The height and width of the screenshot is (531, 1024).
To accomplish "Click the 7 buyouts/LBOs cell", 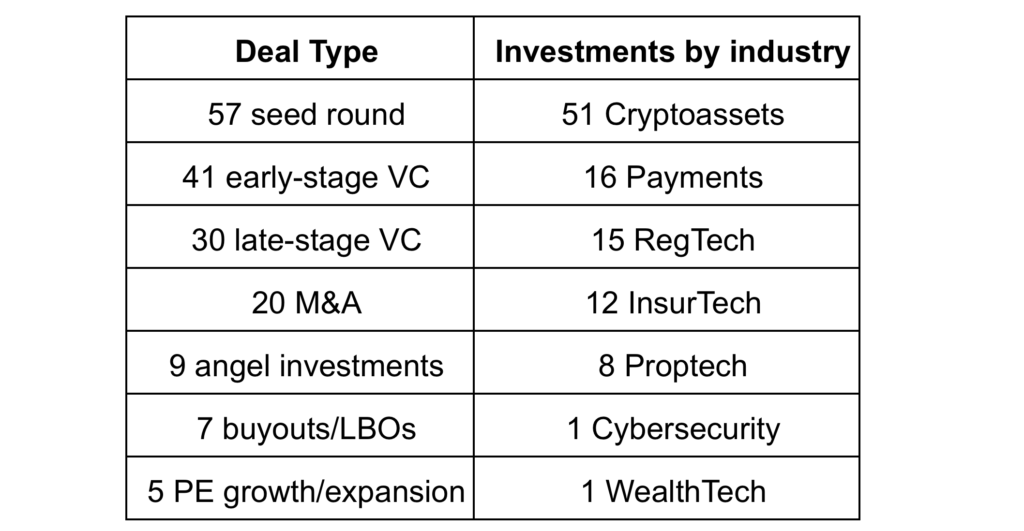I will point(300,425).
